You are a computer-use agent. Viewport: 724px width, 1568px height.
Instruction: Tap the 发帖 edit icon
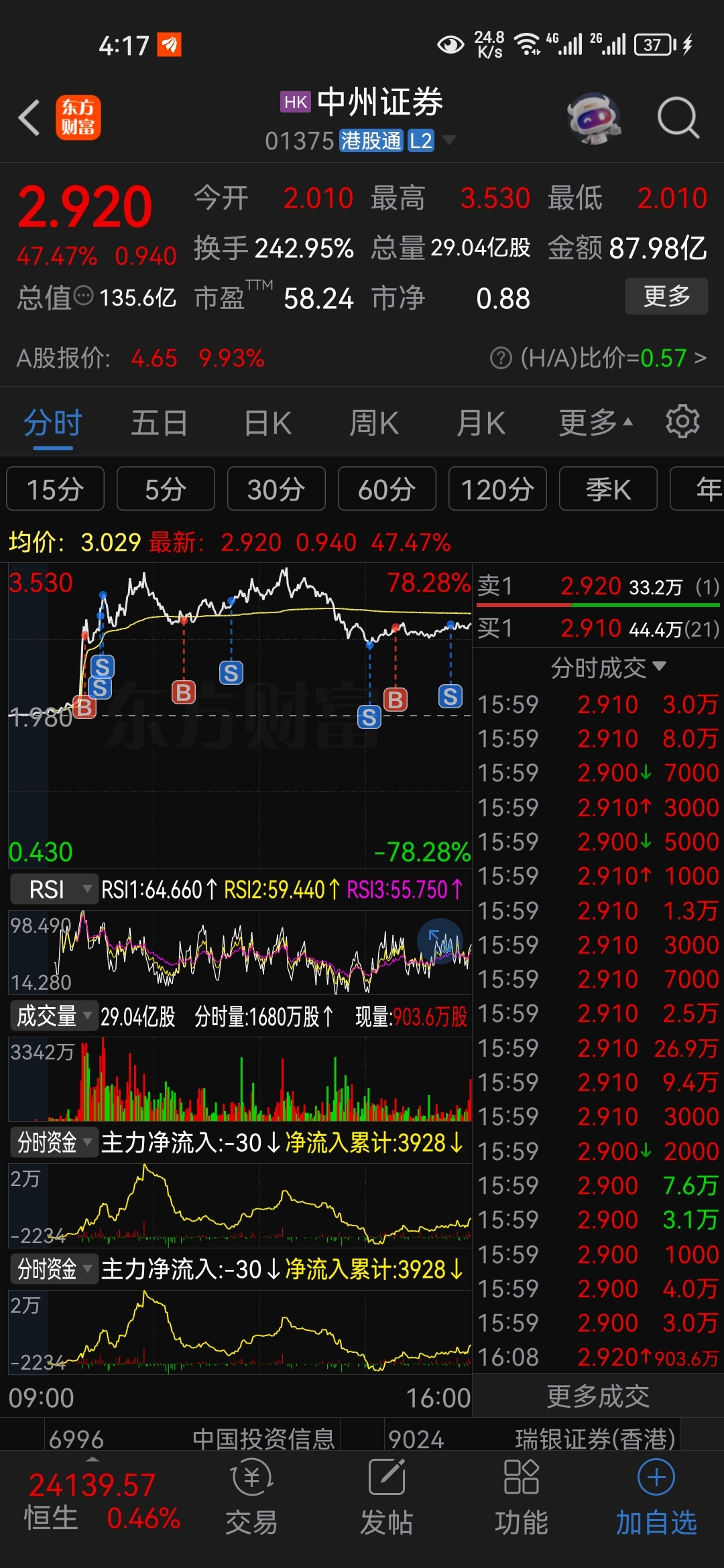(x=387, y=1477)
